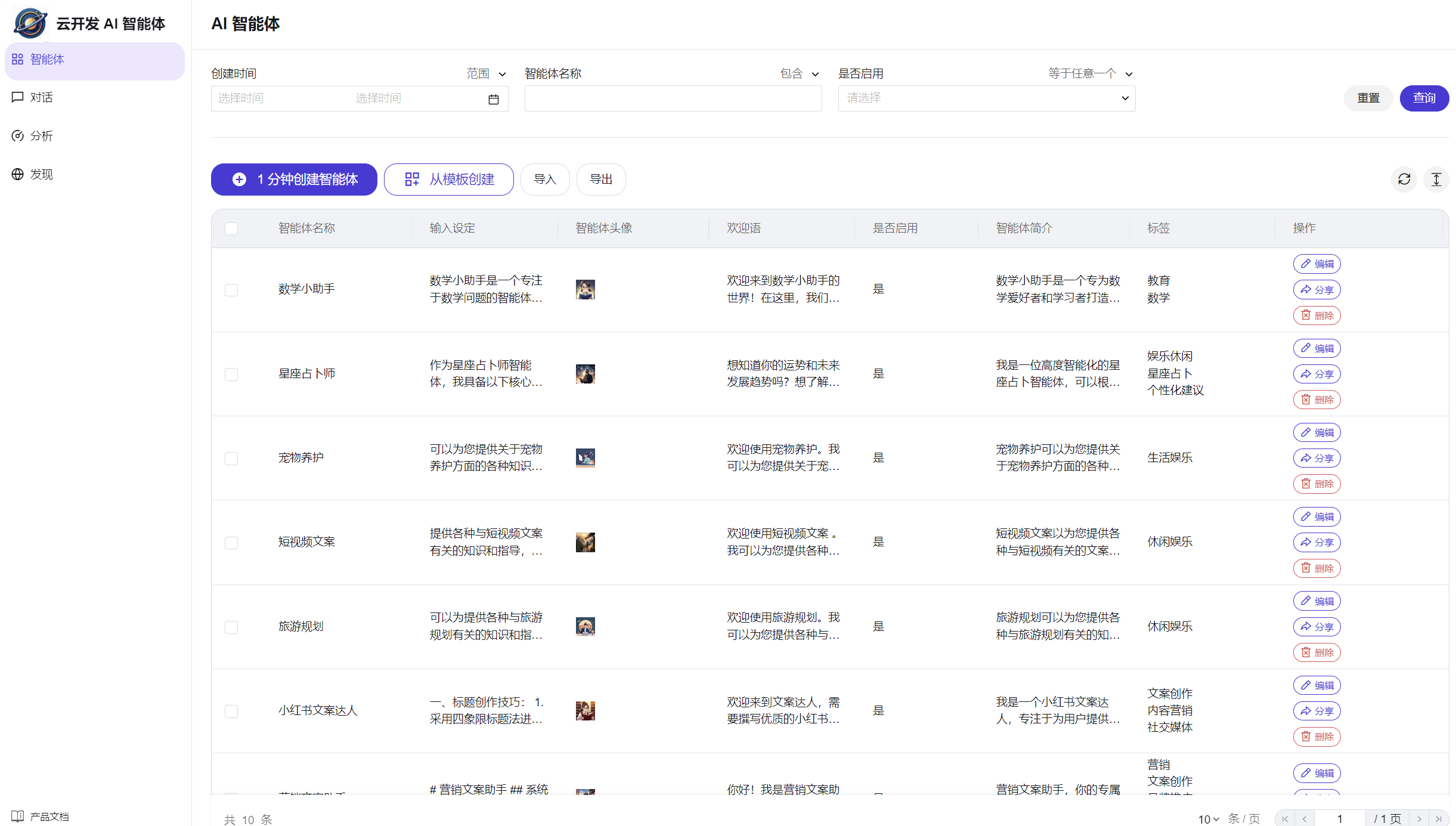
Task: Click the 云开发 AI 智能体 logo
Action: tap(30, 23)
